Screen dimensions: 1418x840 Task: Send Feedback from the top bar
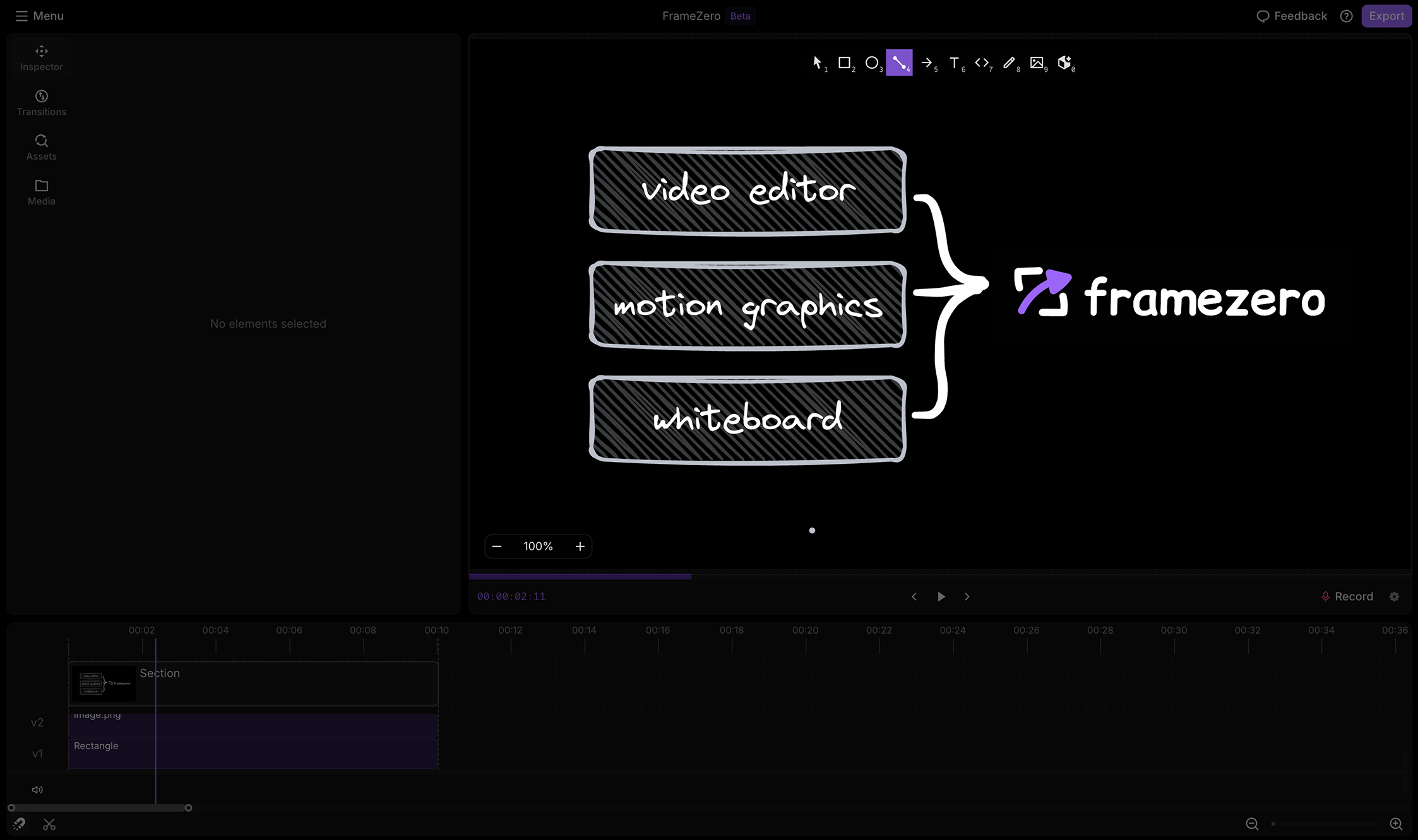click(1291, 16)
